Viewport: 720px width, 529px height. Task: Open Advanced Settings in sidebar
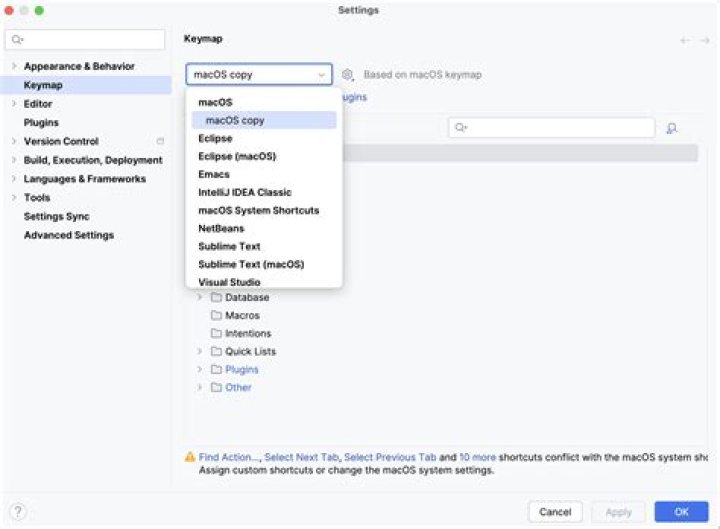[68, 235]
